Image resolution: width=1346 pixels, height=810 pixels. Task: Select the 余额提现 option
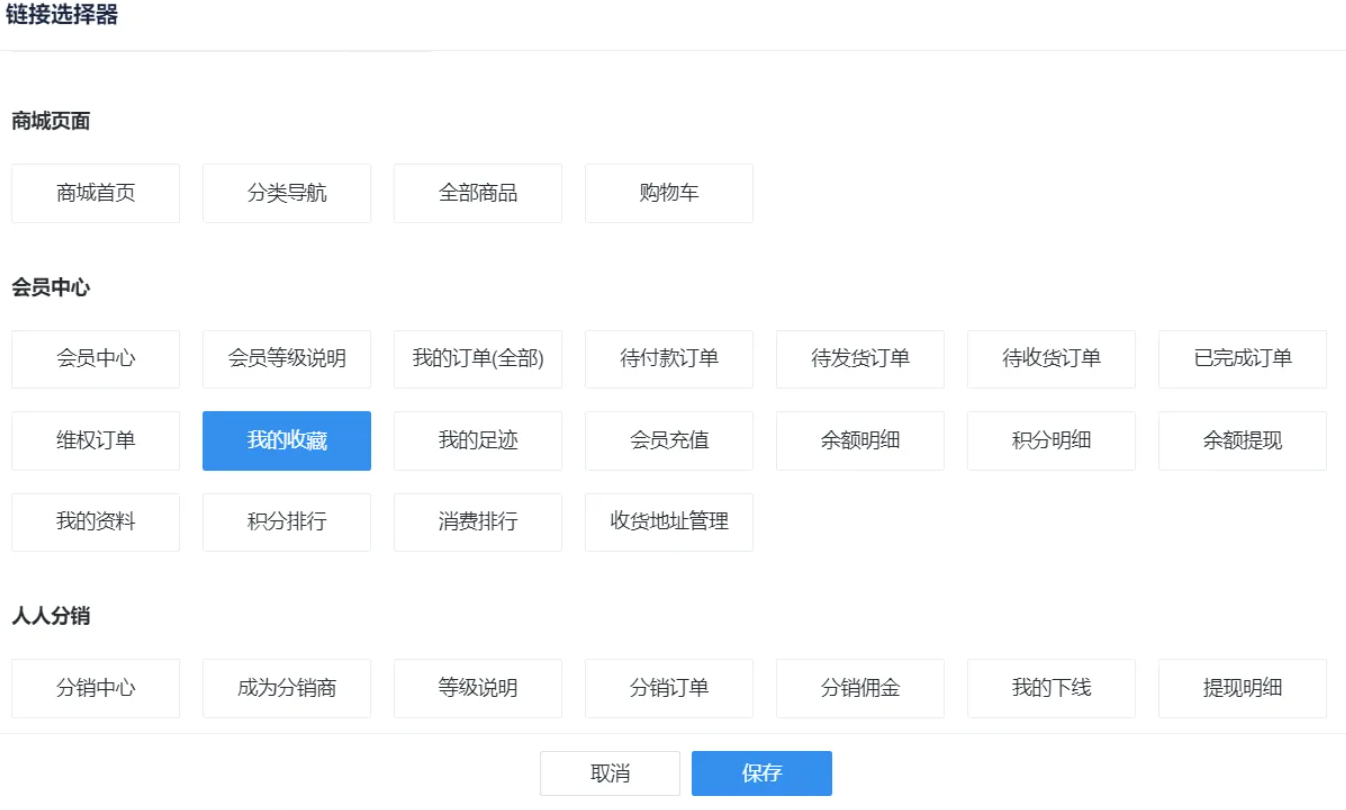tap(1242, 441)
